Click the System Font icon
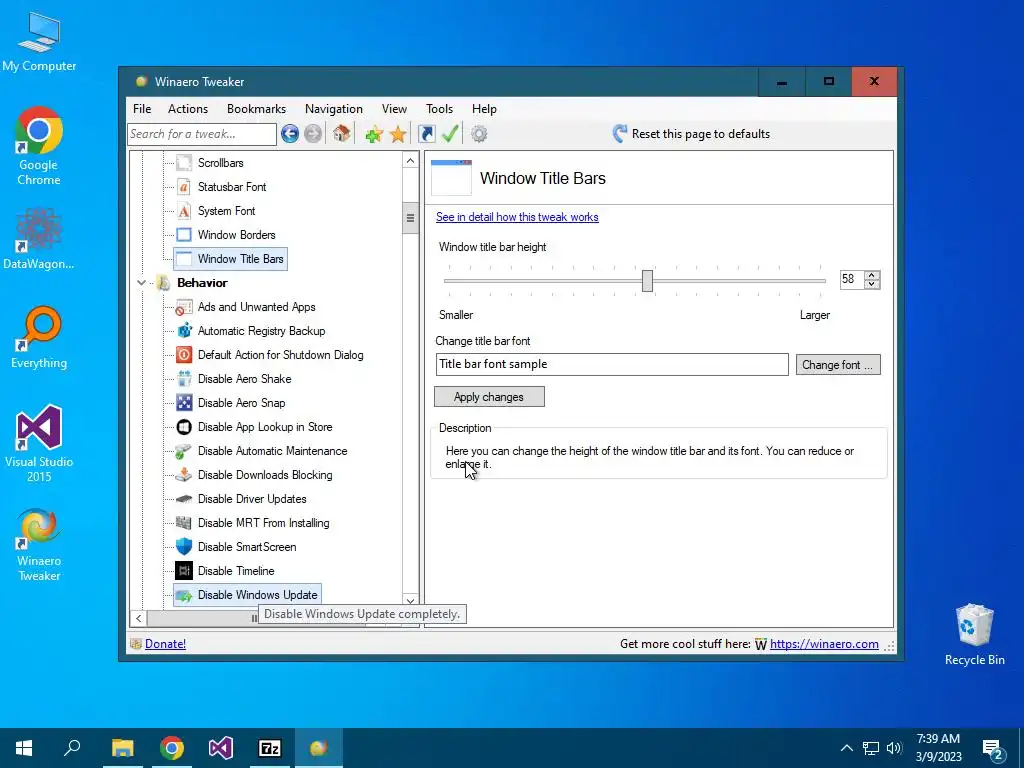This screenshot has height=768, width=1024. coord(184,211)
